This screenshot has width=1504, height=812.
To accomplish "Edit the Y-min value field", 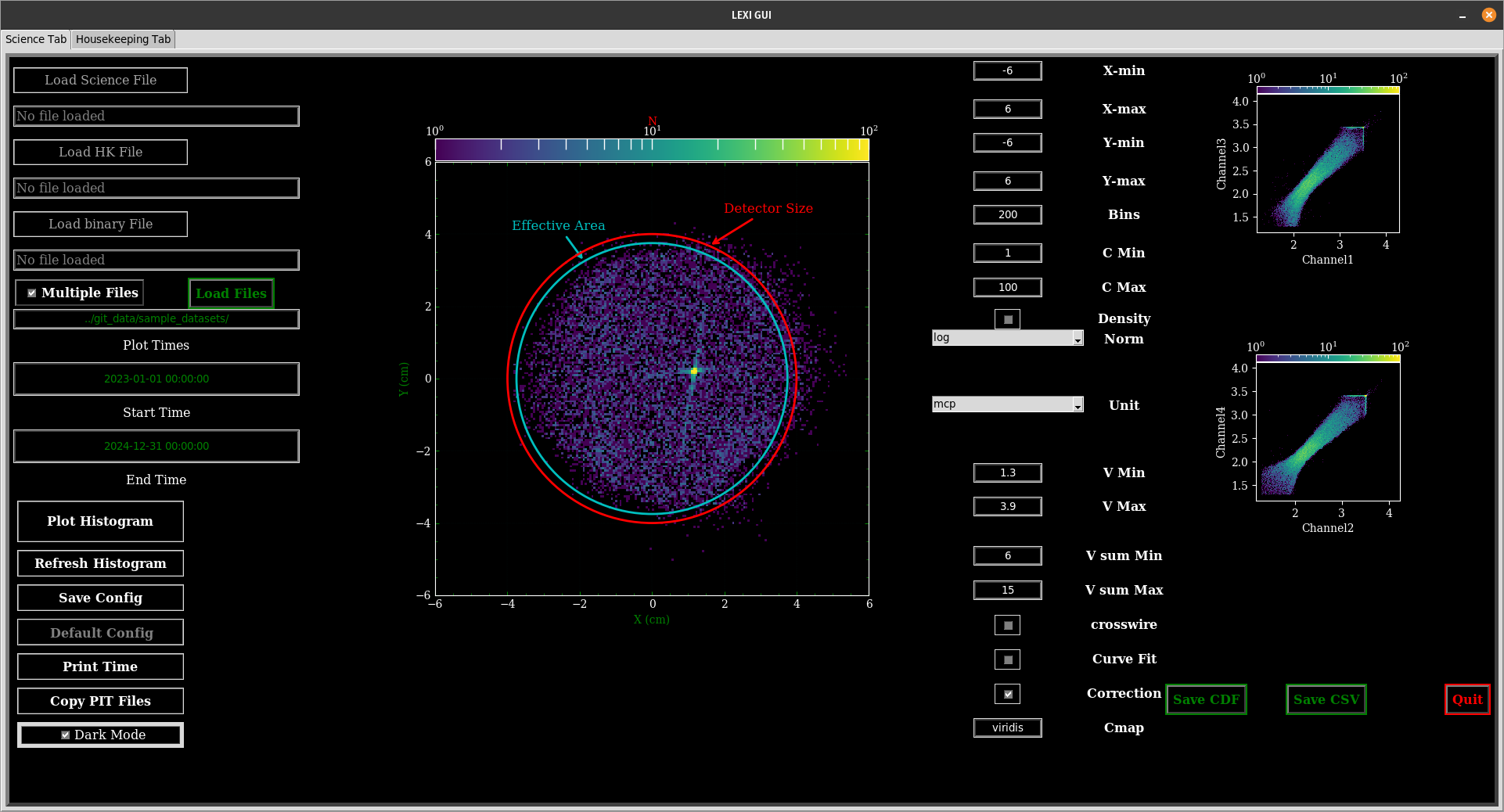I will (1007, 142).
